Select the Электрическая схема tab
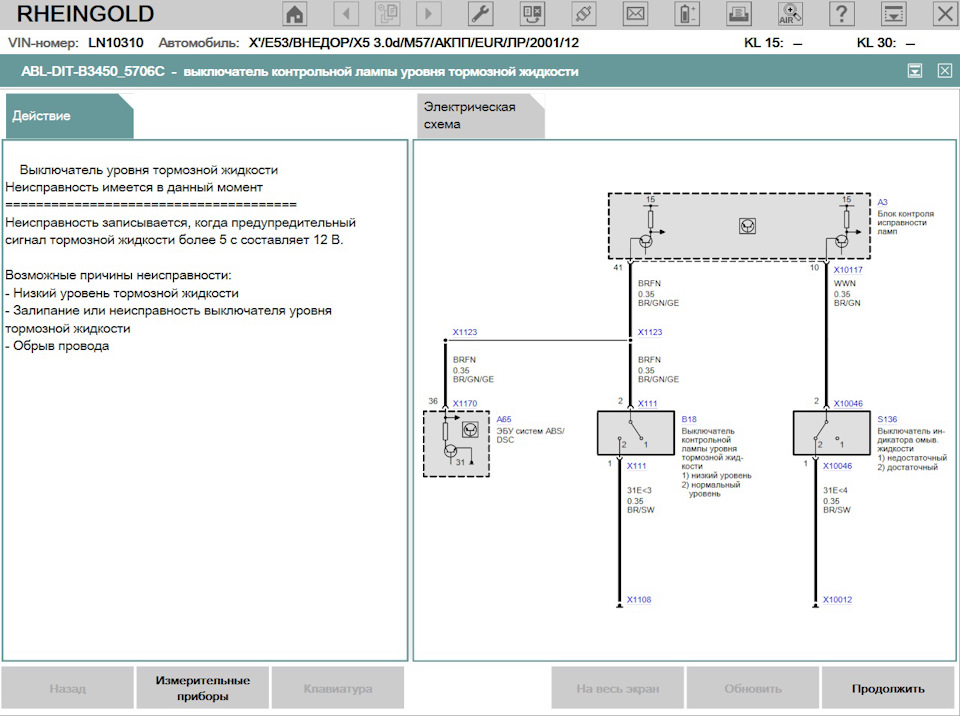 [x=481, y=116]
